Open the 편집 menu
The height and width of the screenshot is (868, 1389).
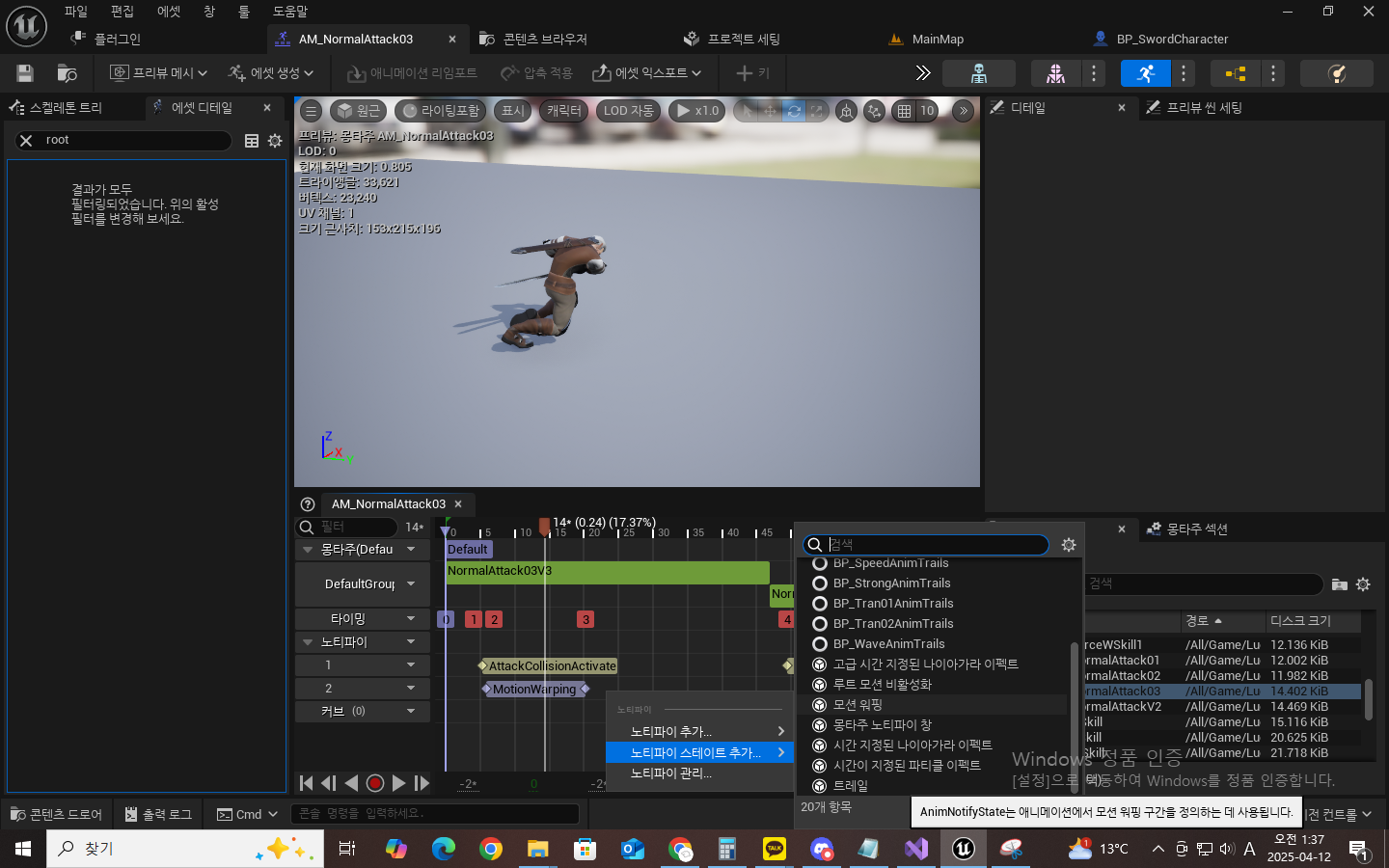pos(123,12)
